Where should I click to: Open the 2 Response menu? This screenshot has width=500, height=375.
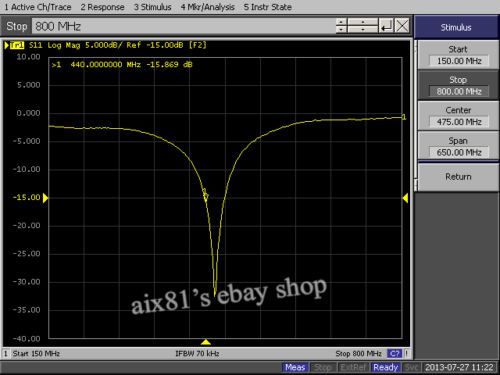click(102, 7)
